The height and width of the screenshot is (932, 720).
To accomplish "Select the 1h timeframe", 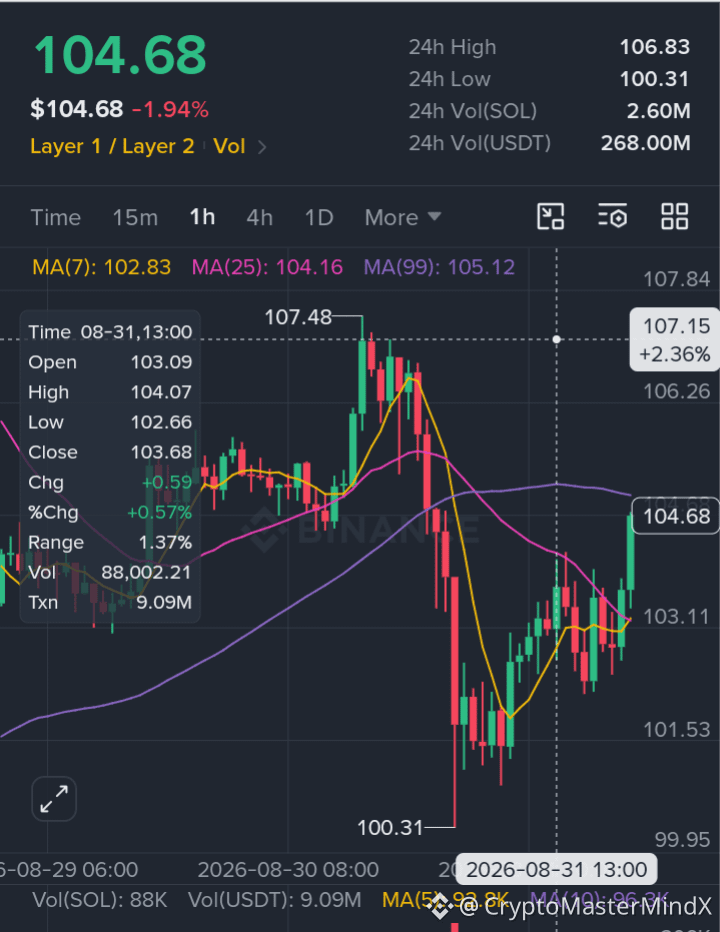I will point(202,218).
